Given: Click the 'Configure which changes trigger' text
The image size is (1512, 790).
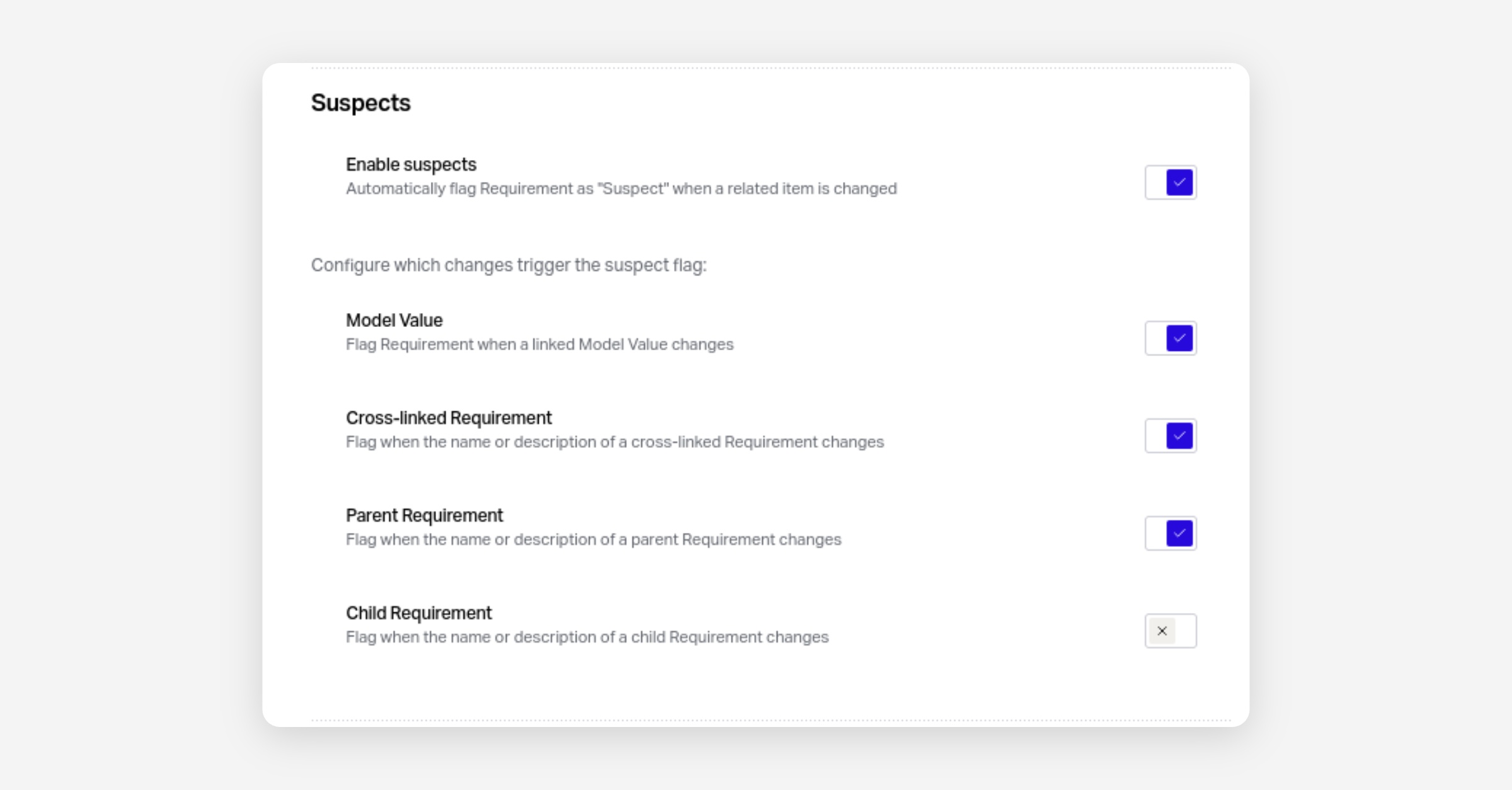Looking at the screenshot, I should tap(508, 265).
